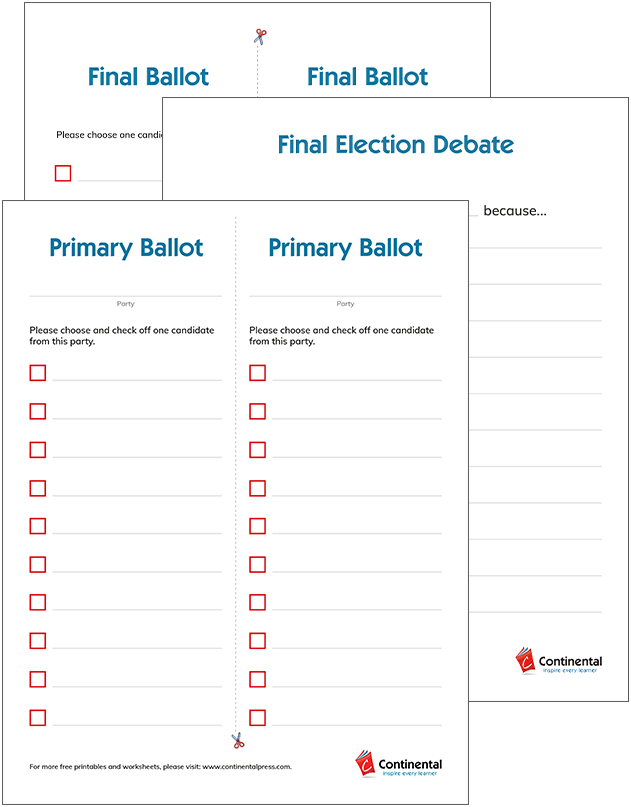Click the Continental logo on the Primary Ballot page
631x807 pixels.
[x=398, y=764]
